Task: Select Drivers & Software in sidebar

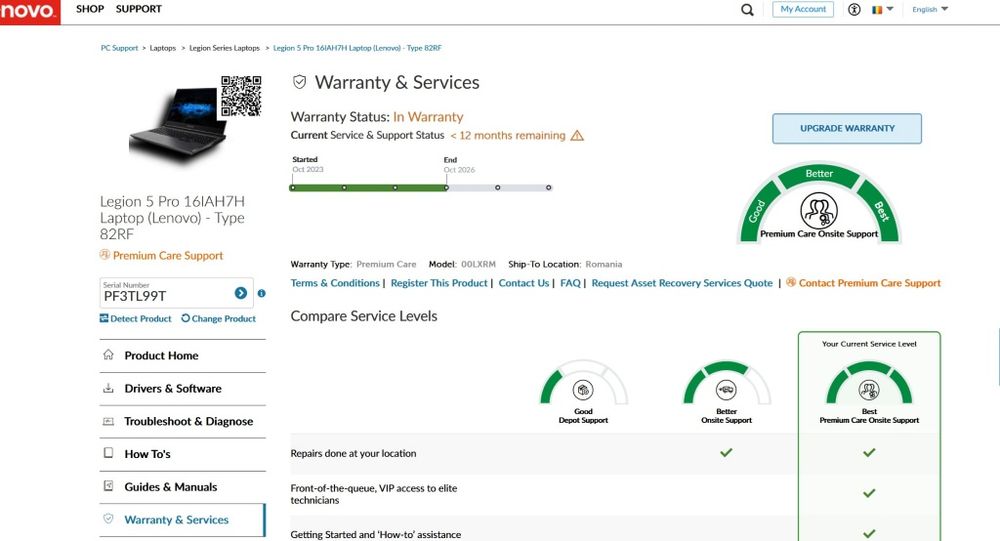Action: point(172,389)
